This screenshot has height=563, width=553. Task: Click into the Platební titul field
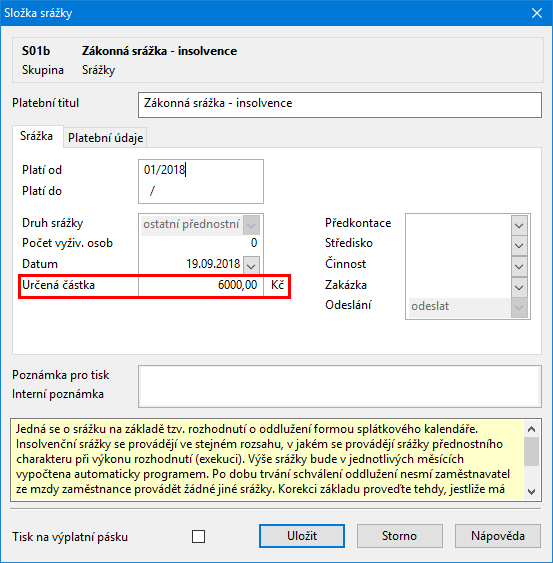pos(340,104)
